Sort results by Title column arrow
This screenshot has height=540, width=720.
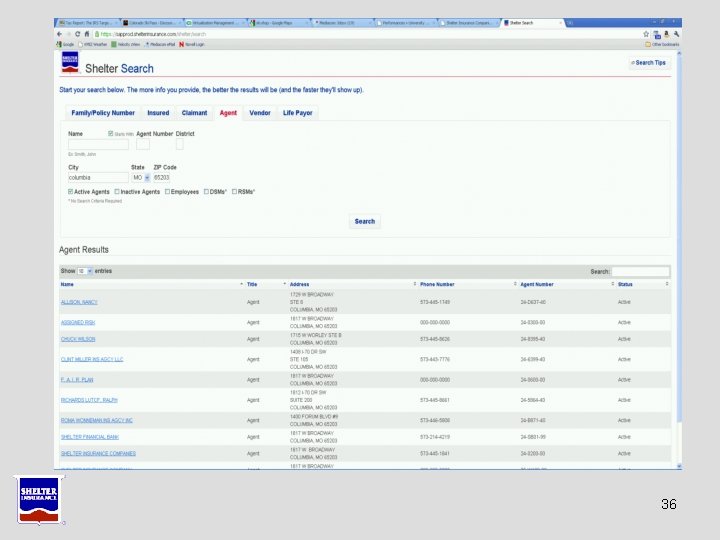tap(285, 284)
